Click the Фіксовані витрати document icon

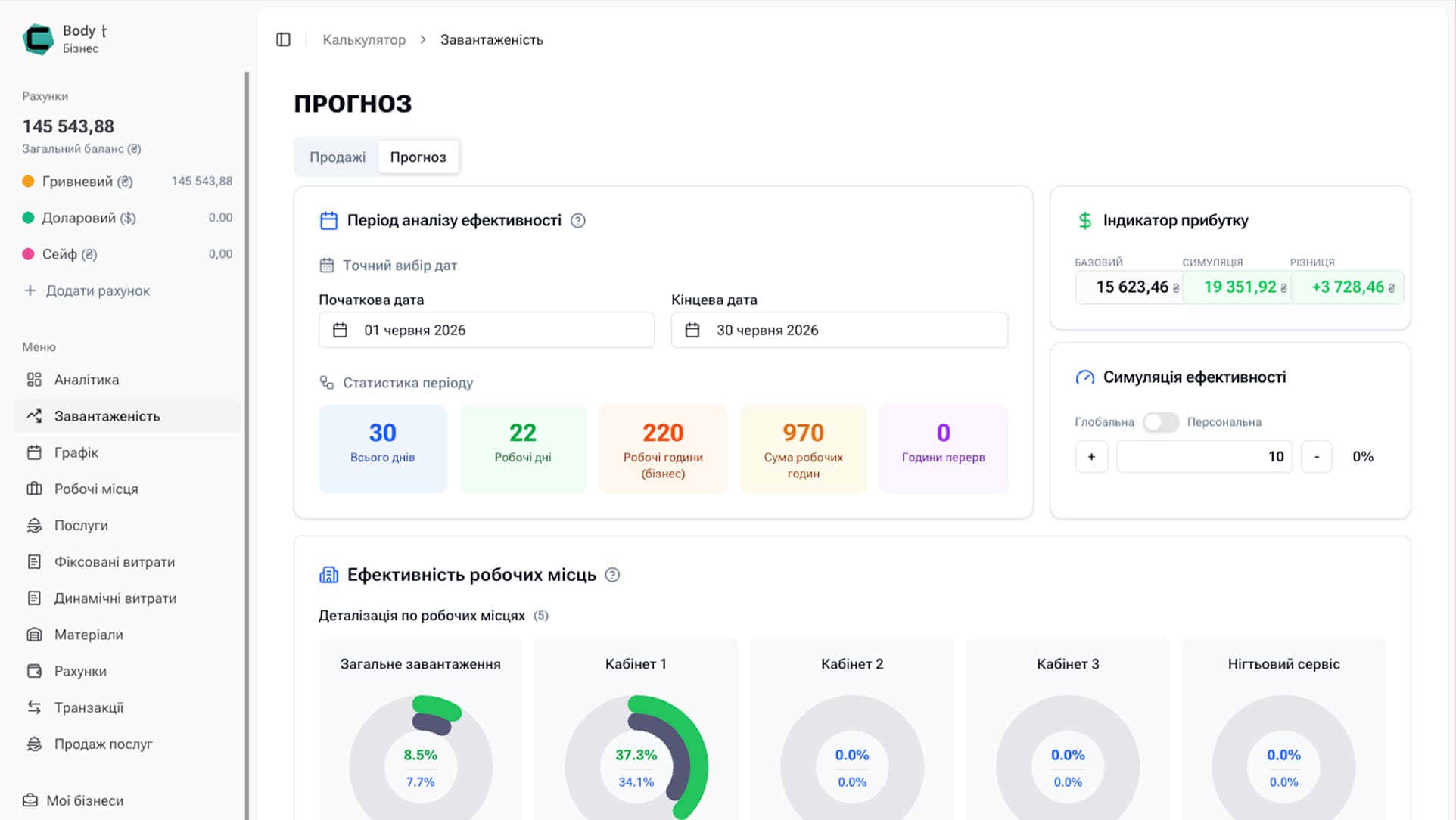tap(34, 561)
